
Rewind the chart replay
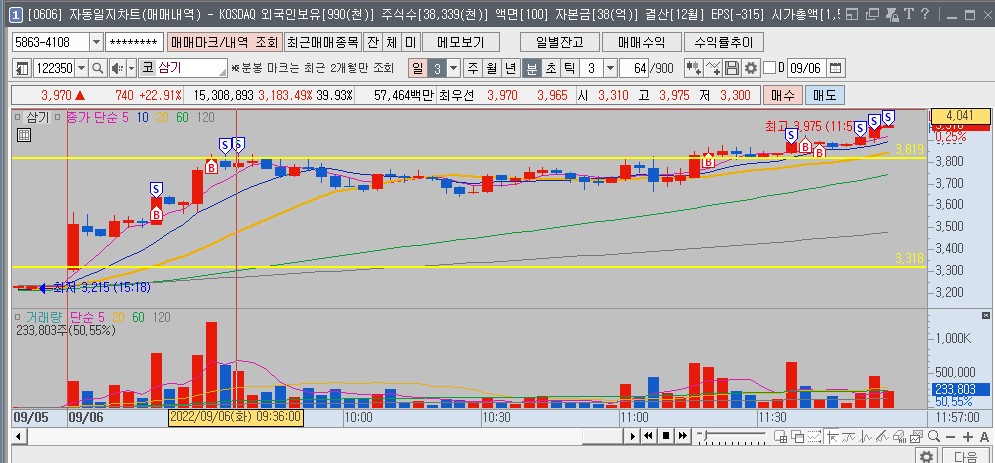pos(649,436)
